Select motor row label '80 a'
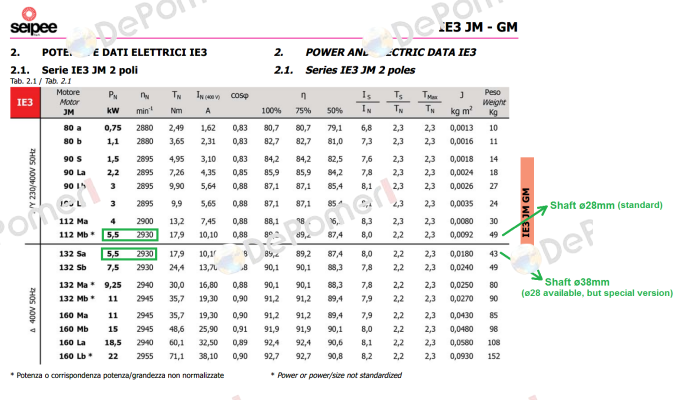This screenshot has height=400, width=699. point(72,128)
